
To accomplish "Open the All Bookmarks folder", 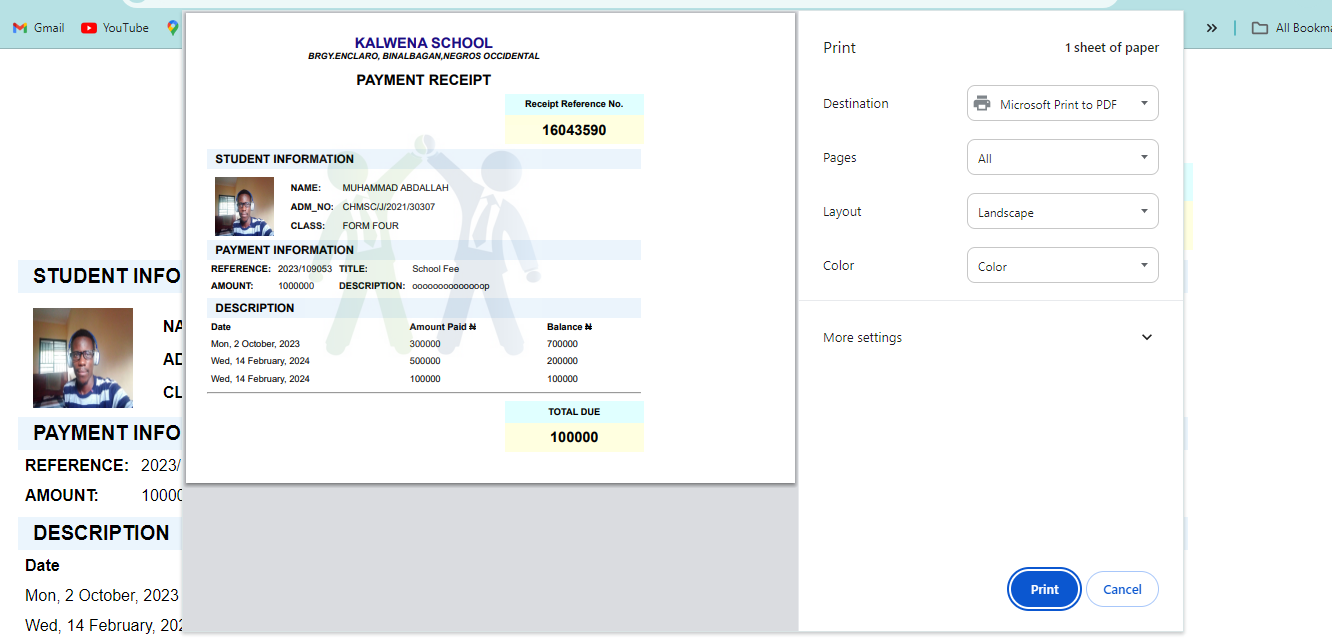I will tap(1290, 28).
